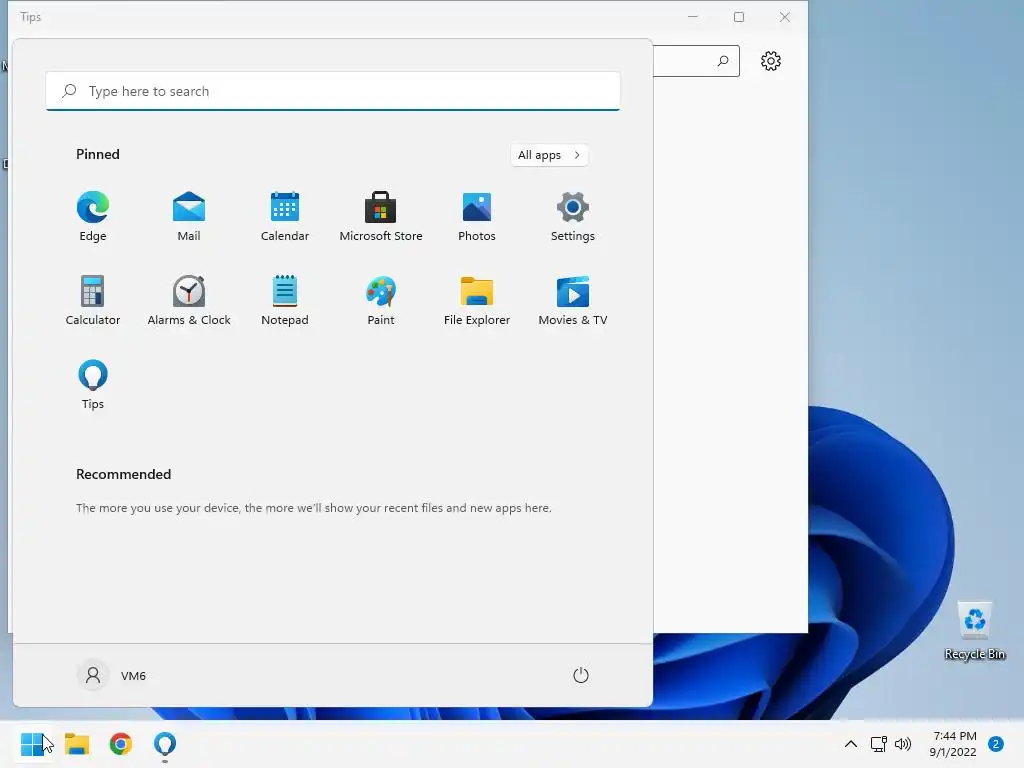Image resolution: width=1024 pixels, height=768 pixels.
Task: Open Edge from pinned apps
Action: click(93, 216)
